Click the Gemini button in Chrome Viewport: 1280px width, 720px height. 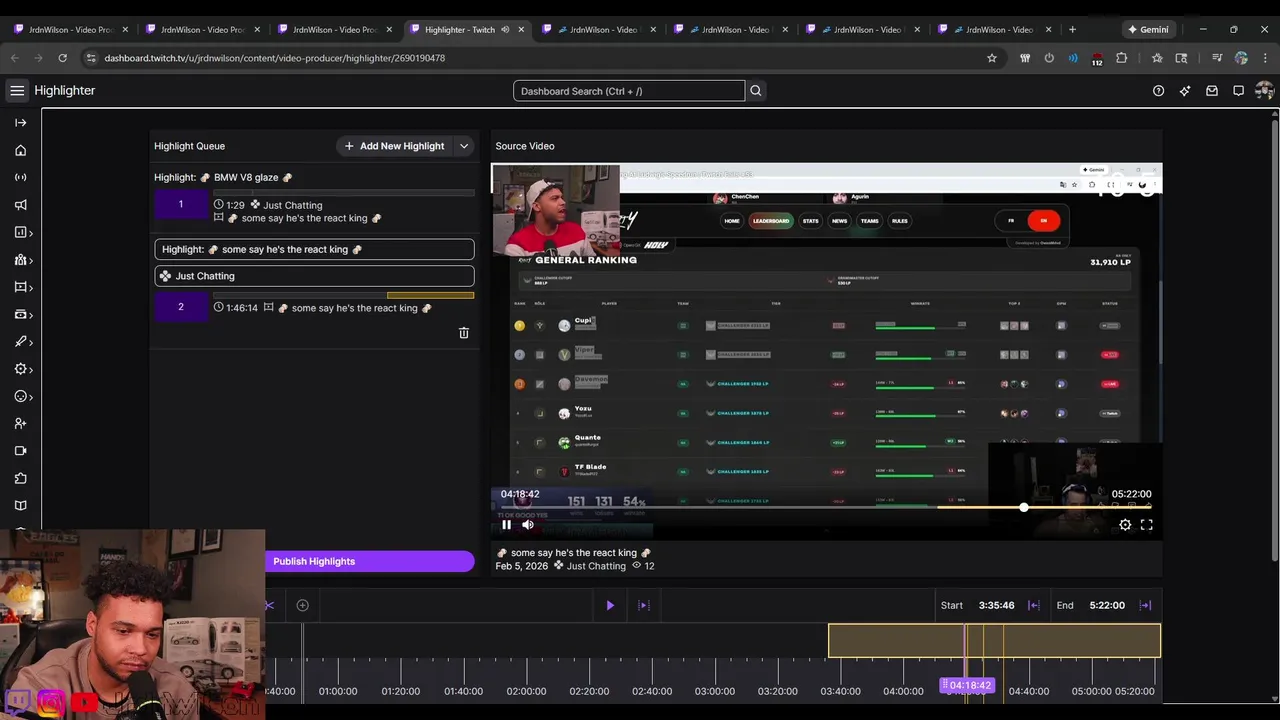click(x=1148, y=29)
